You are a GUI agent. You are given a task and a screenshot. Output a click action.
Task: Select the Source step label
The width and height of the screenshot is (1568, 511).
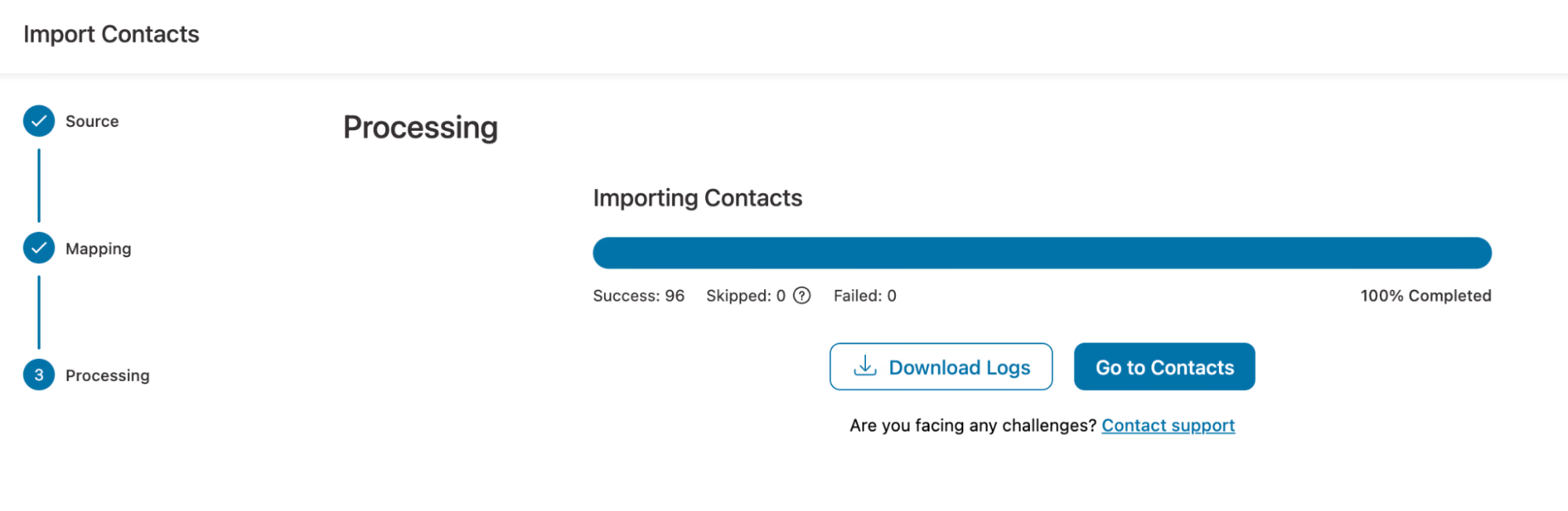[92, 121]
